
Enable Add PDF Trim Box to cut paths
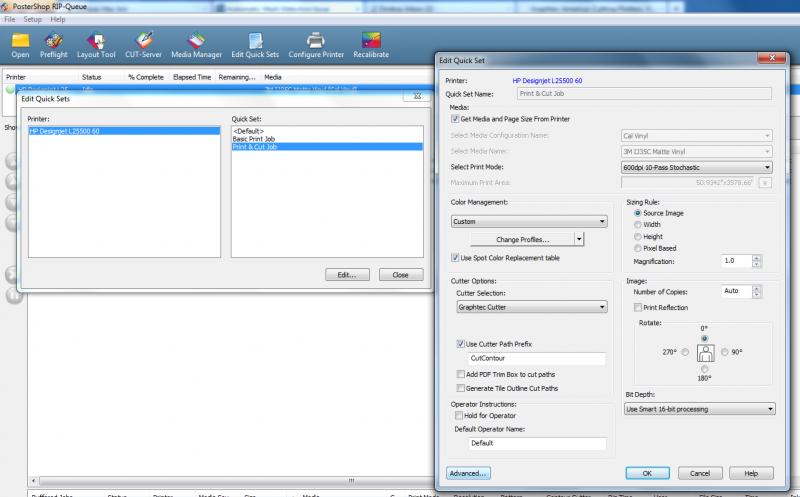pos(460,374)
